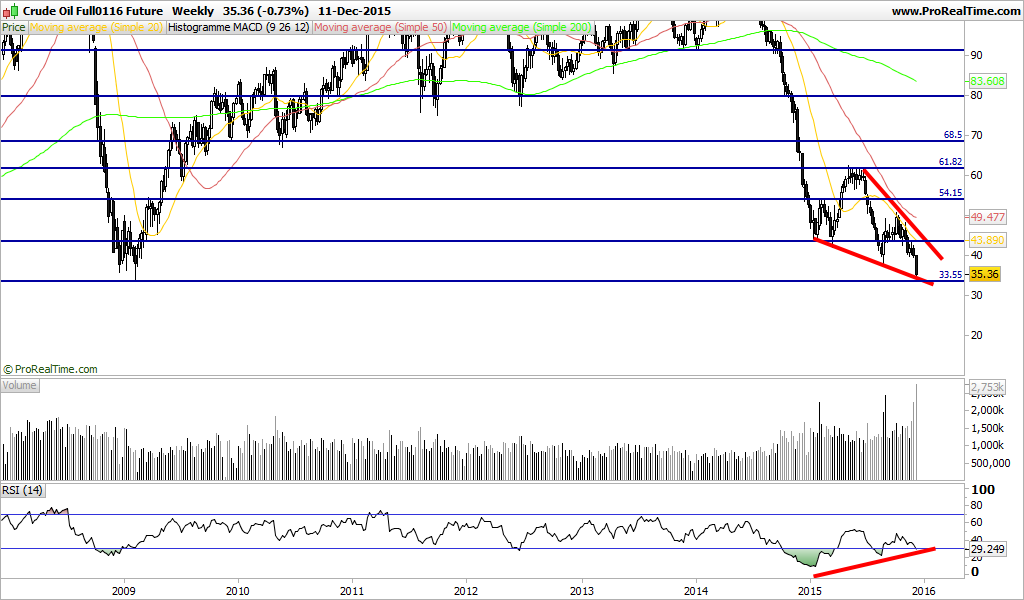Screen dimensions: 1024x600
Task: Click the 1,500k volume axis value
Action: coord(988,428)
